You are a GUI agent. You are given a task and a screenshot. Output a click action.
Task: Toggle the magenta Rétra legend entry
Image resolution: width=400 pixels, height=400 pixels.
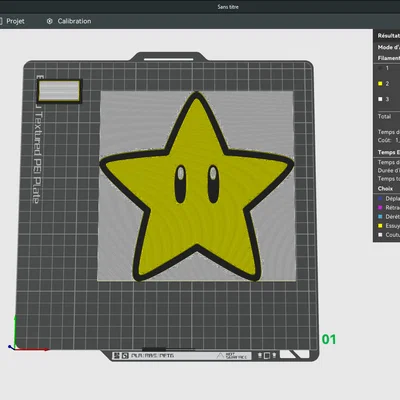click(380, 207)
